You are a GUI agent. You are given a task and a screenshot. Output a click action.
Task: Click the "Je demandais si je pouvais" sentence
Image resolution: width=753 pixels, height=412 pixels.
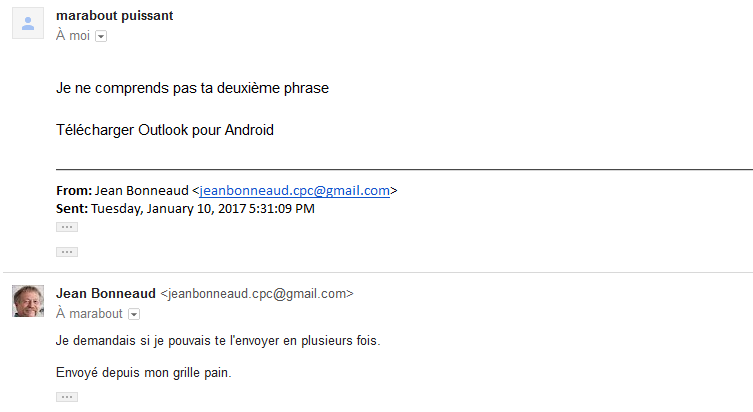(x=218, y=341)
